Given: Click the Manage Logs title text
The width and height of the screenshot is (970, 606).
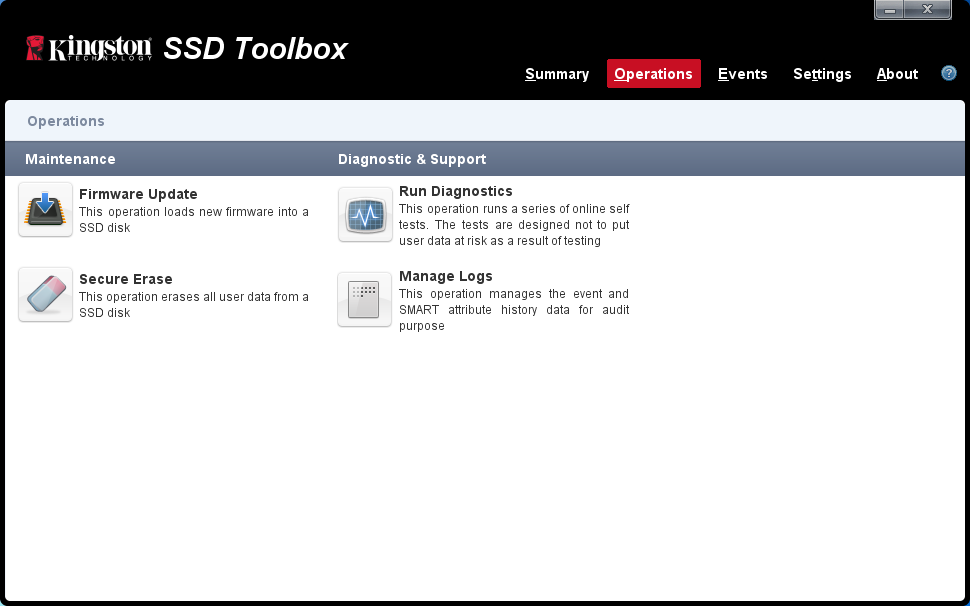Looking at the screenshot, I should click(445, 276).
